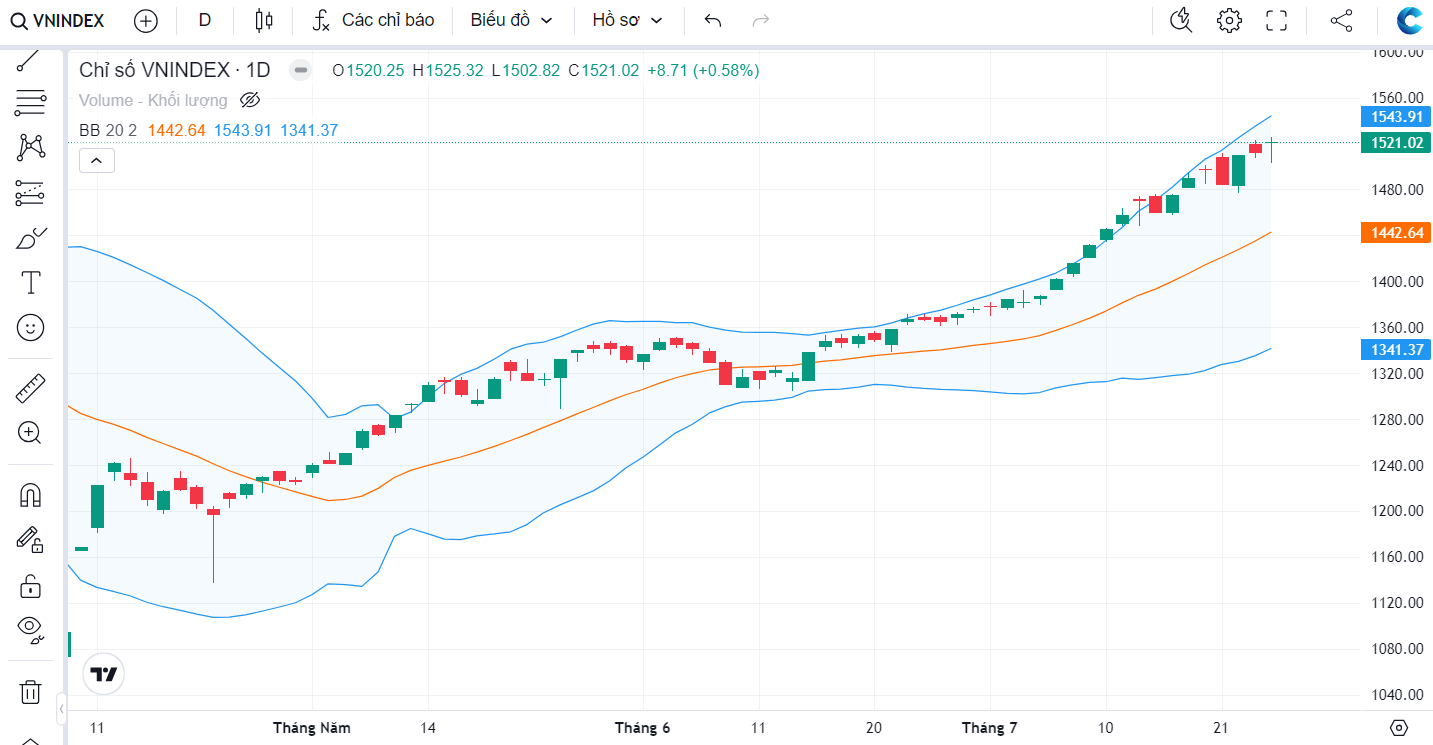Click the 1400.00 price scale value
This screenshot has width=1433, height=745.
[x=1396, y=282]
